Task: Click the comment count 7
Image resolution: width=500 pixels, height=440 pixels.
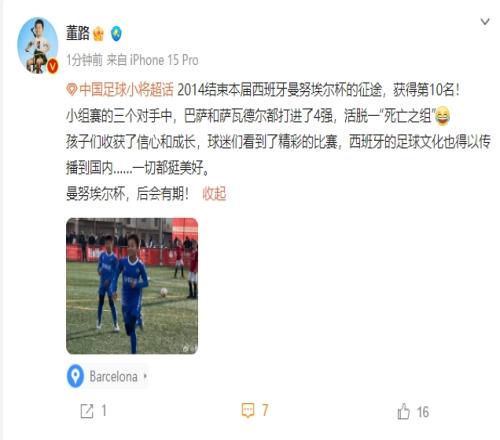Action: click(x=265, y=410)
